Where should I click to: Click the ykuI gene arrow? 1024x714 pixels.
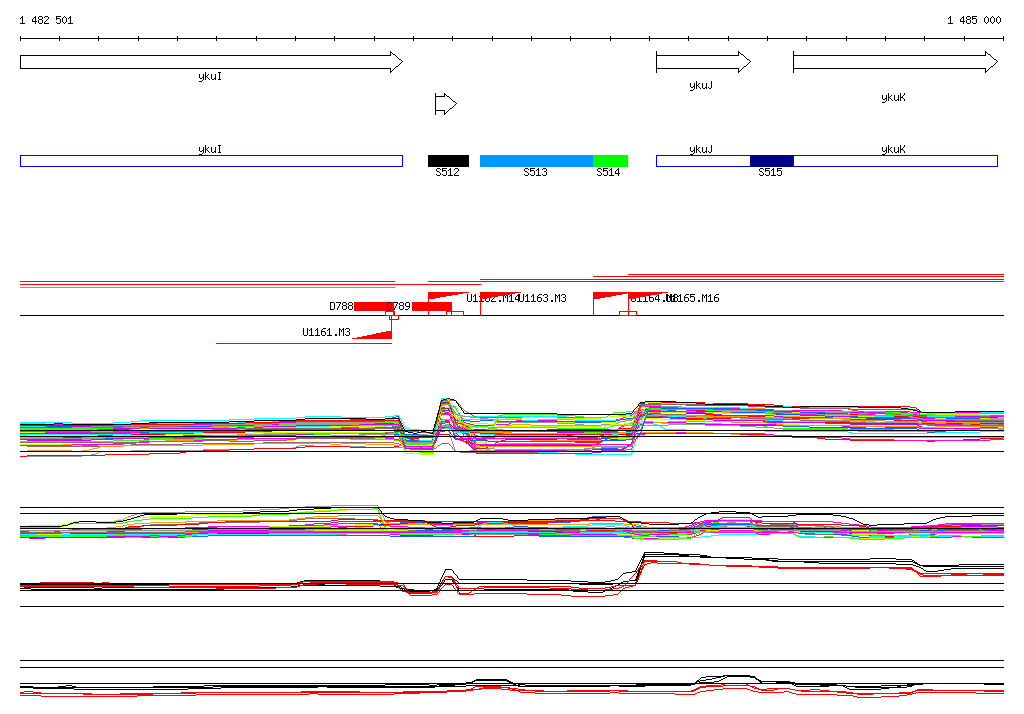(212, 62)
